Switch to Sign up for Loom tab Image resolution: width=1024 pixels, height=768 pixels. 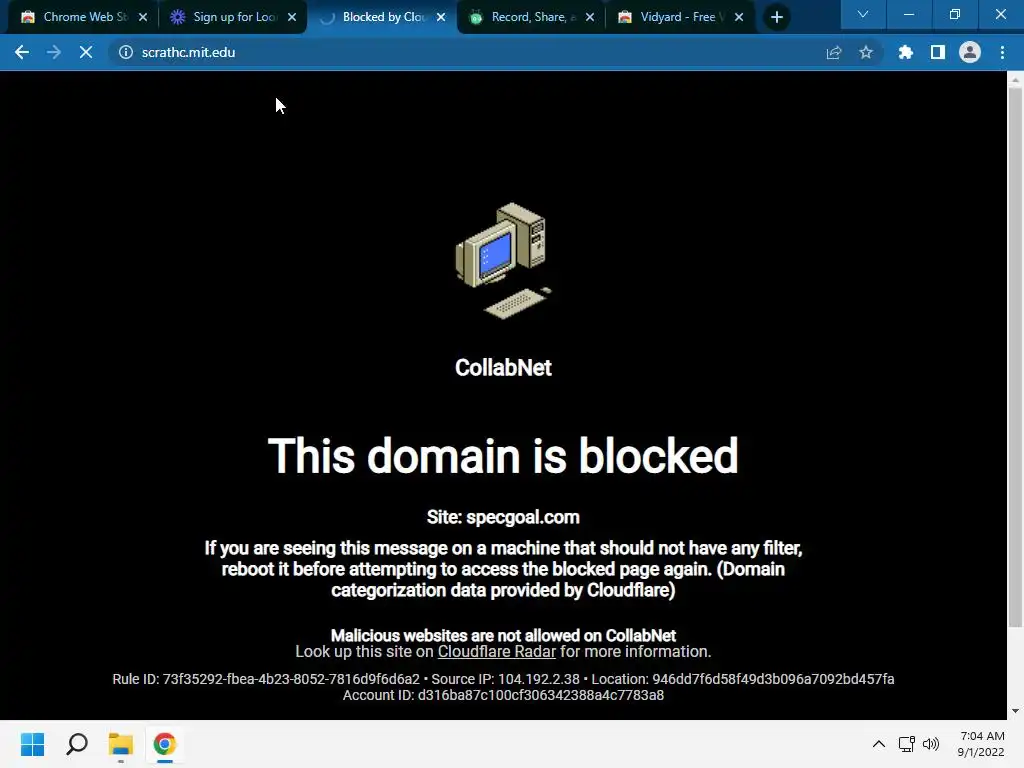tap(232, 17)
